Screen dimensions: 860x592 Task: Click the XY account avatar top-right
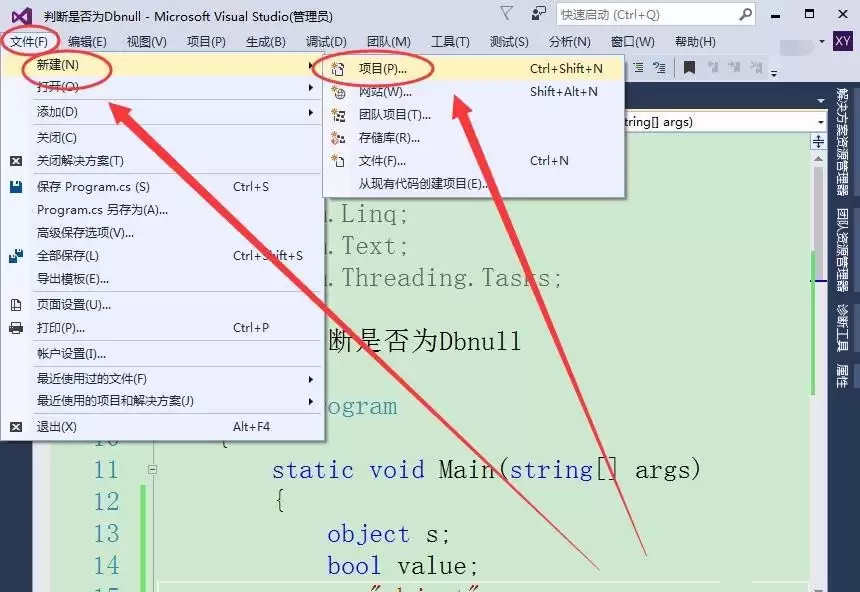point(843,42)
